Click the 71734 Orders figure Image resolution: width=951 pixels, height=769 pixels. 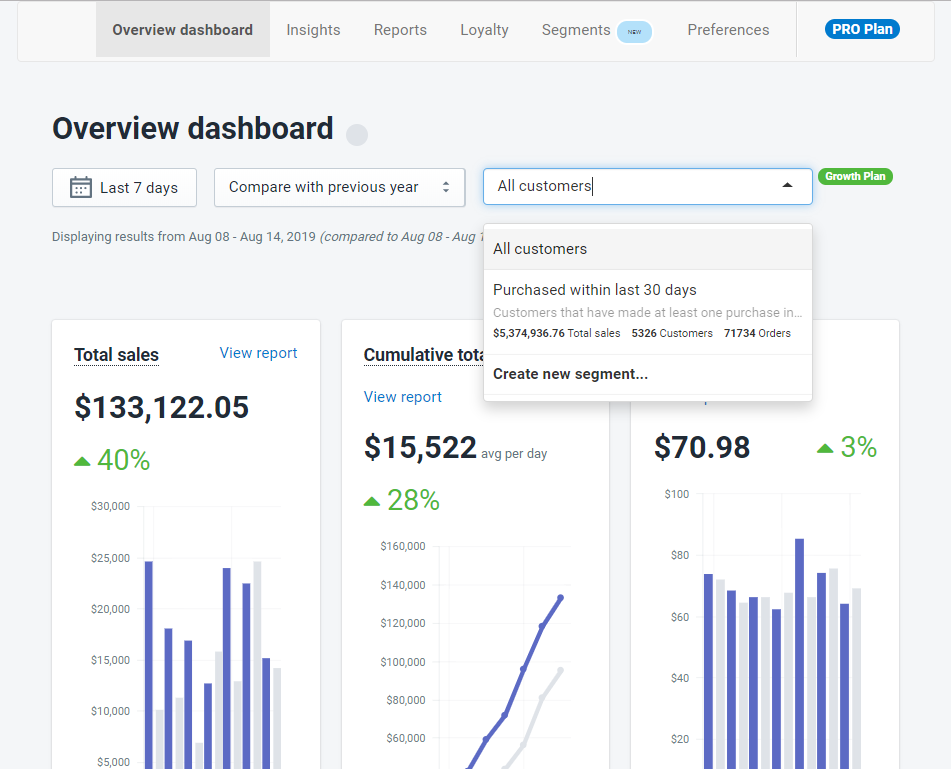point(758,333)
